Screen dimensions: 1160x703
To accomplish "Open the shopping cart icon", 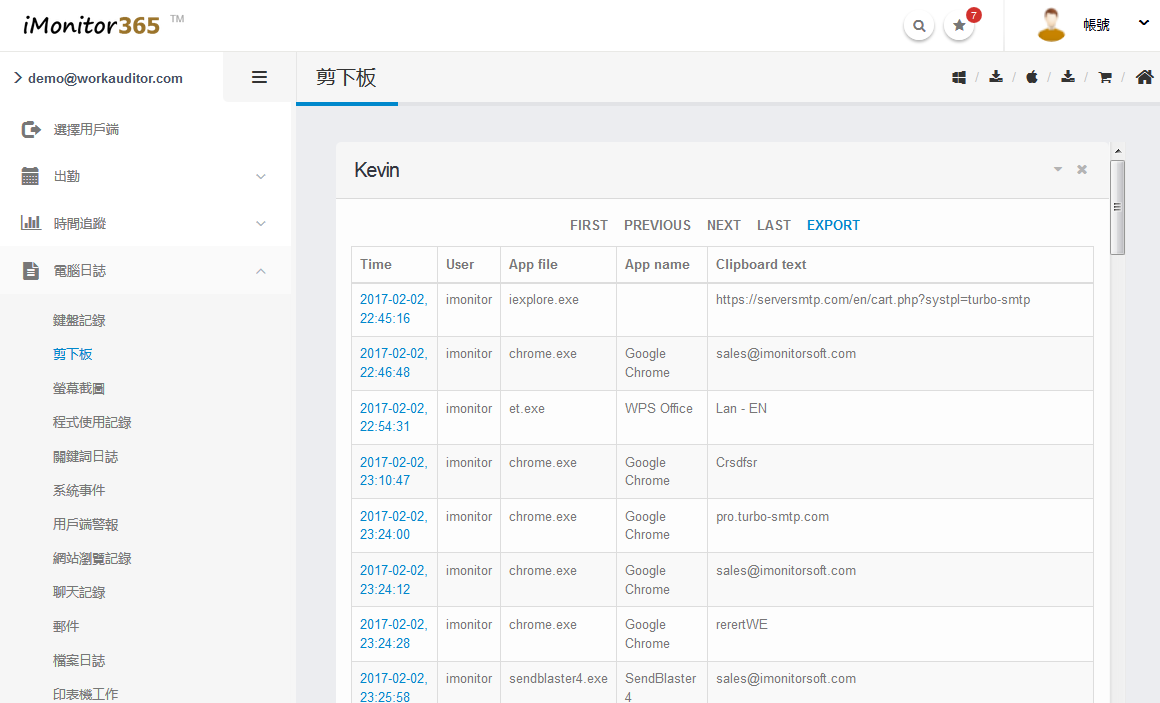I will pyautogui.click(x=1105, y=77).
